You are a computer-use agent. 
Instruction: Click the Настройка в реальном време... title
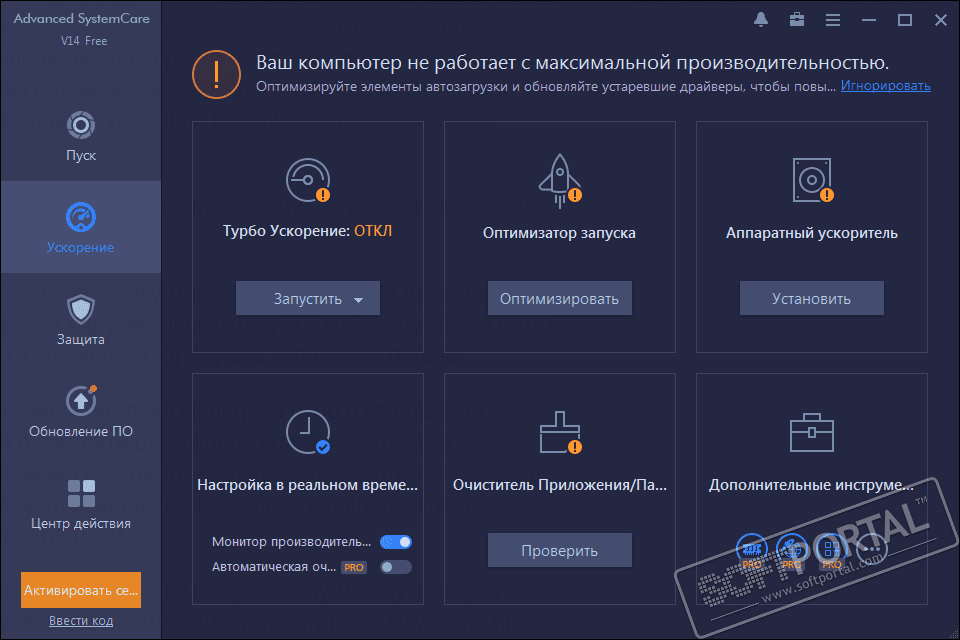tap(307, 485)
